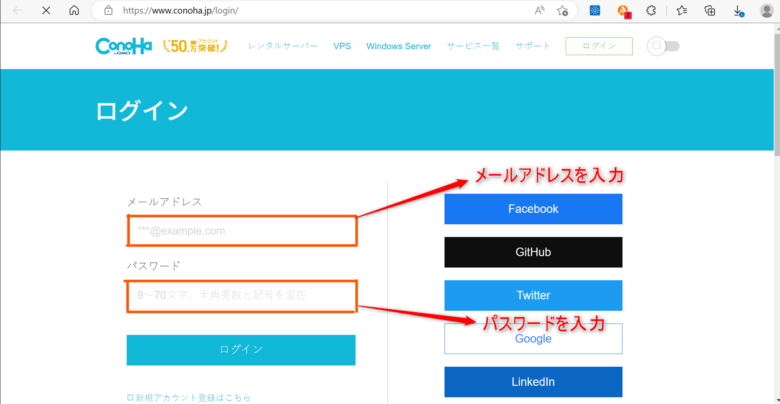Go to the browser home page
Image resolution: width=780 pixels, height=404 pixels.
point(74,10)
